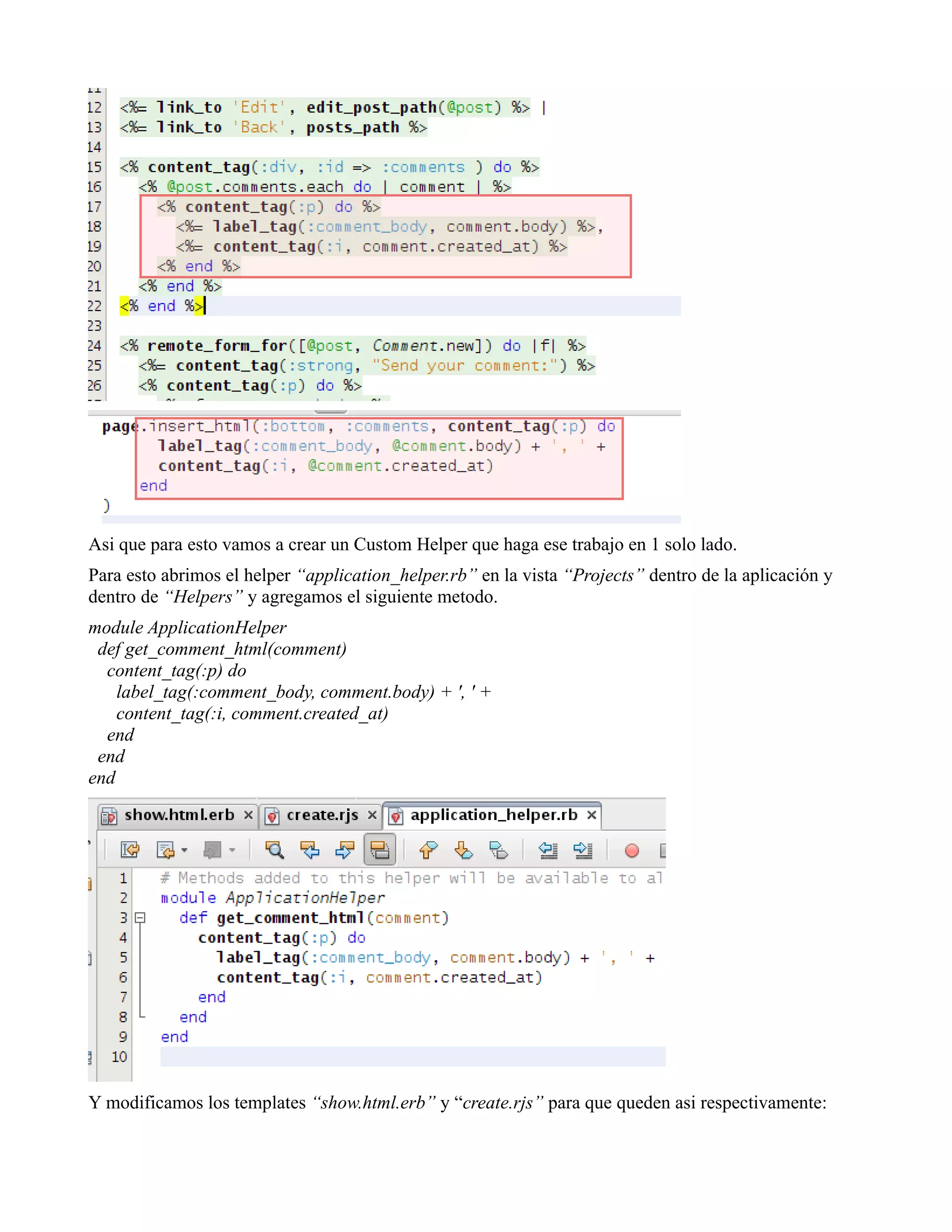The width and height of the screenshot is (952, 1232).
Task: Click line number 10 in helper editor
Action: [119, 1057]
